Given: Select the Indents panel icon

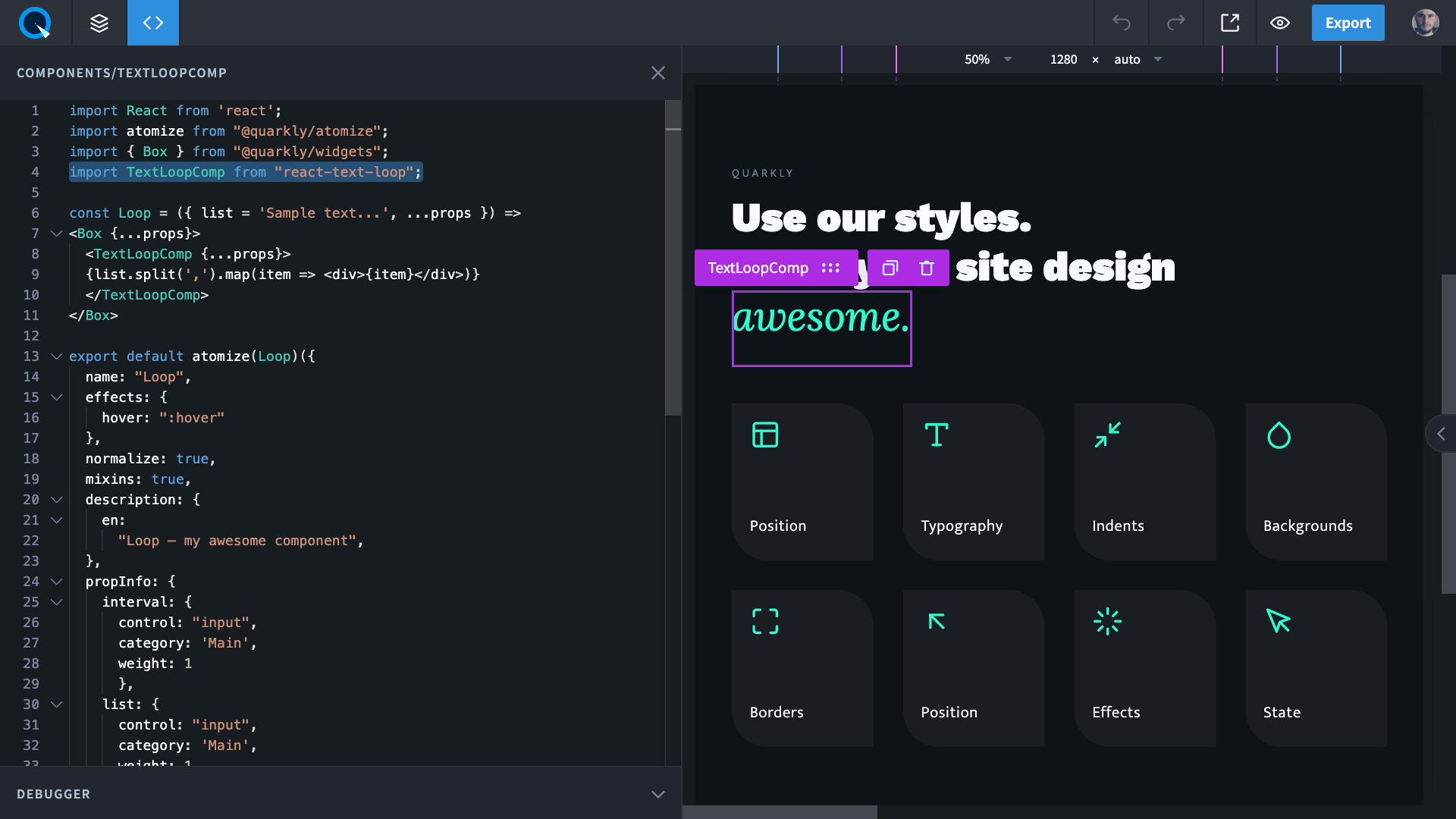Looking at the screenshot, I should [1107, 435].
